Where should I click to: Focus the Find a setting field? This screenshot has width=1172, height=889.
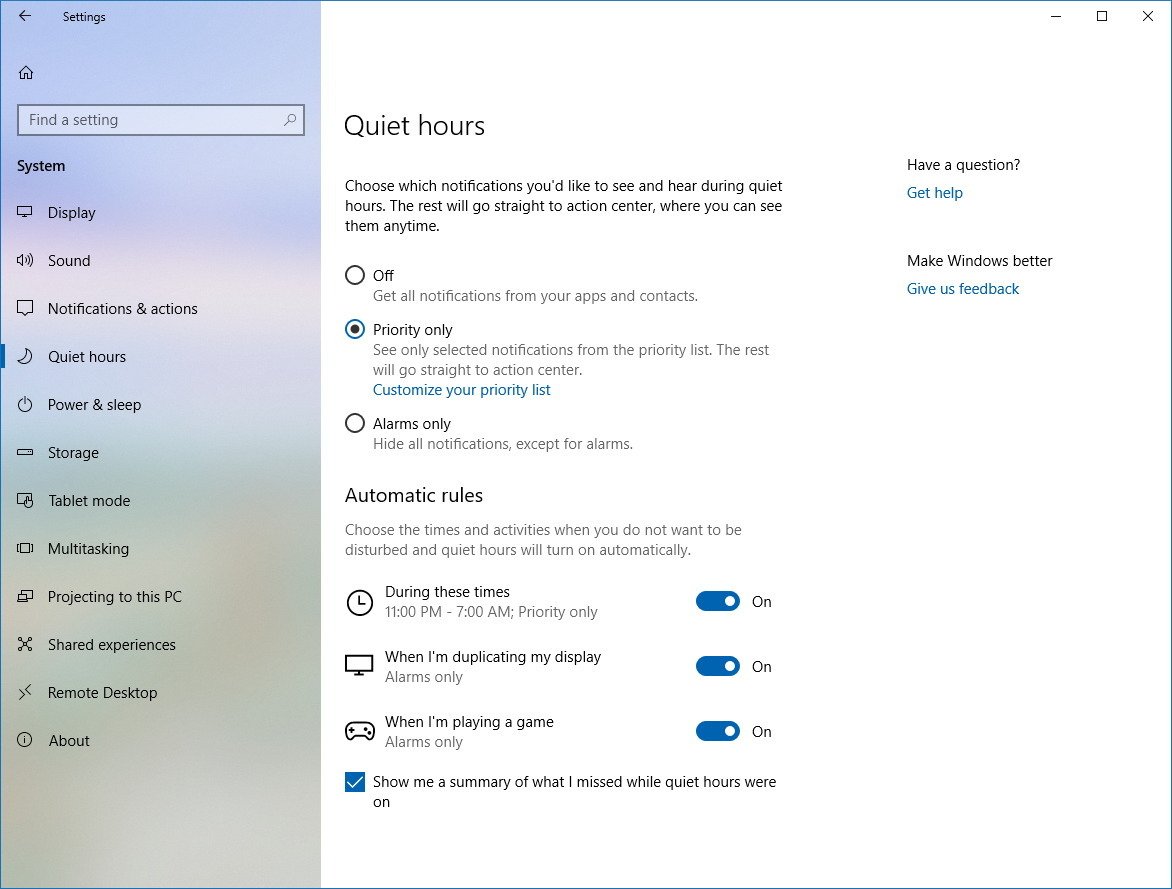150,120
